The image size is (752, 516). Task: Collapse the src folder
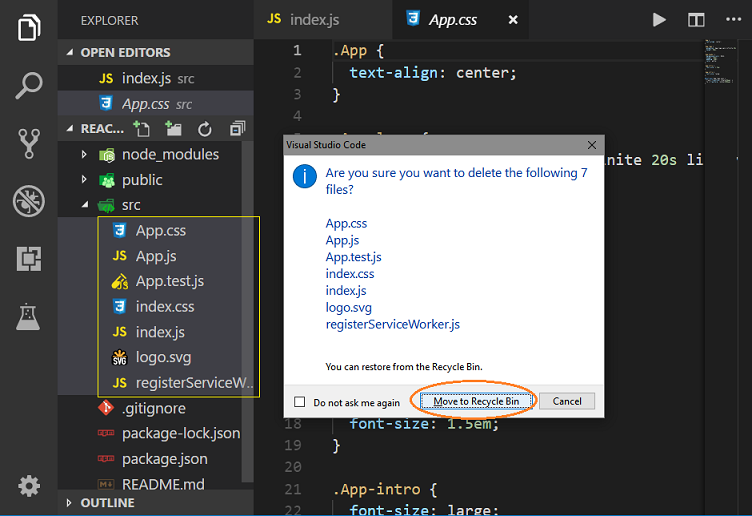tap(85, 205)
